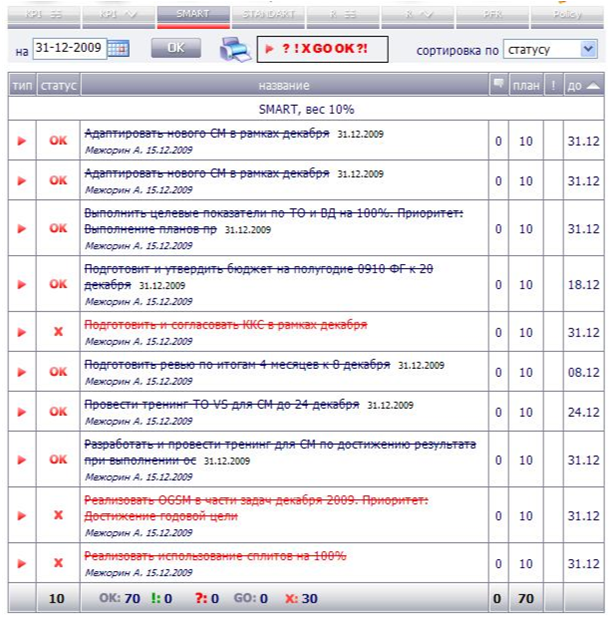This screenshot has height=617, width=611.
Task: Click the printer icon to print the list
Action: click(x=235, y=49)
